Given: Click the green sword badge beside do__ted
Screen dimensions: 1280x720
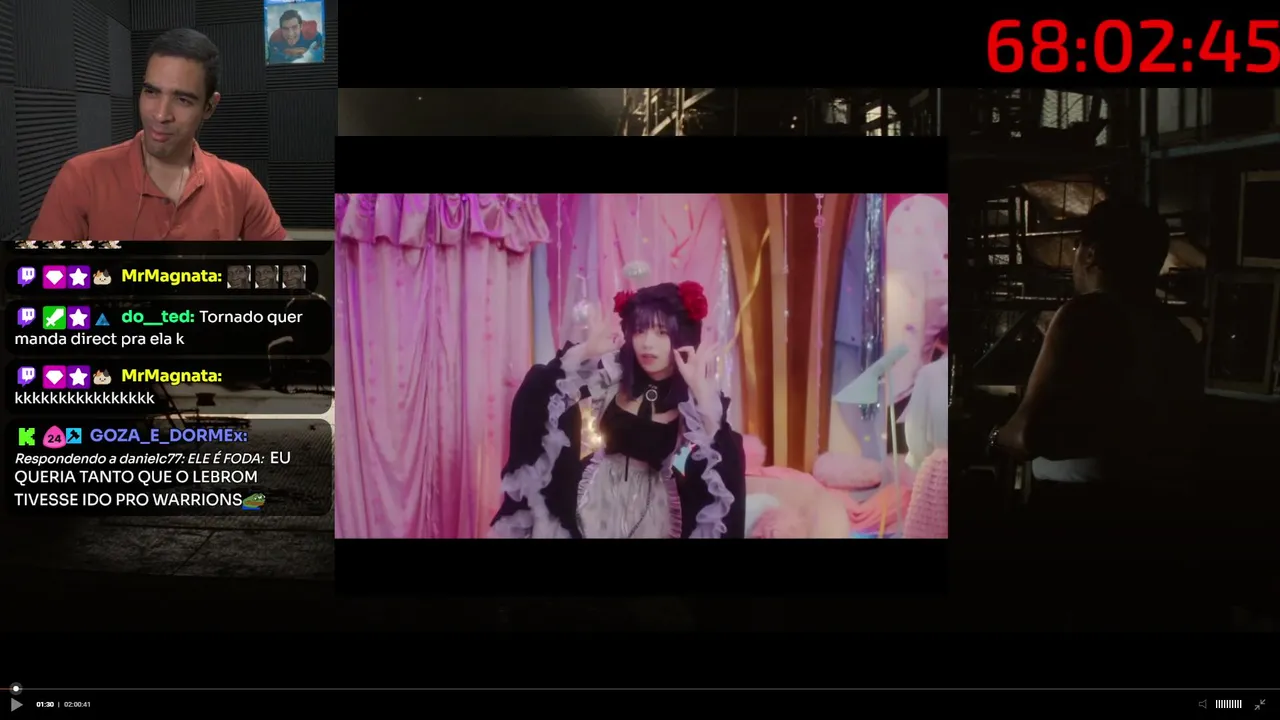Looking at the screenshot, I should (53, 318).
